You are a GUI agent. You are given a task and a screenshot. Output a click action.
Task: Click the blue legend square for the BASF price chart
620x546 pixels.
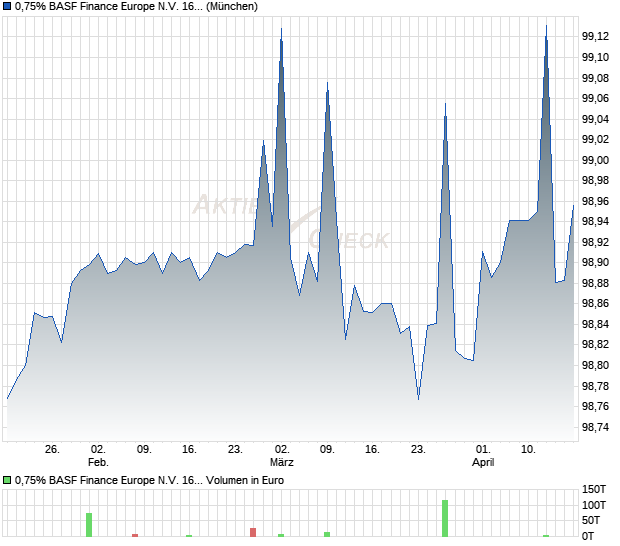pyautogui.click(x=7, y=7)
